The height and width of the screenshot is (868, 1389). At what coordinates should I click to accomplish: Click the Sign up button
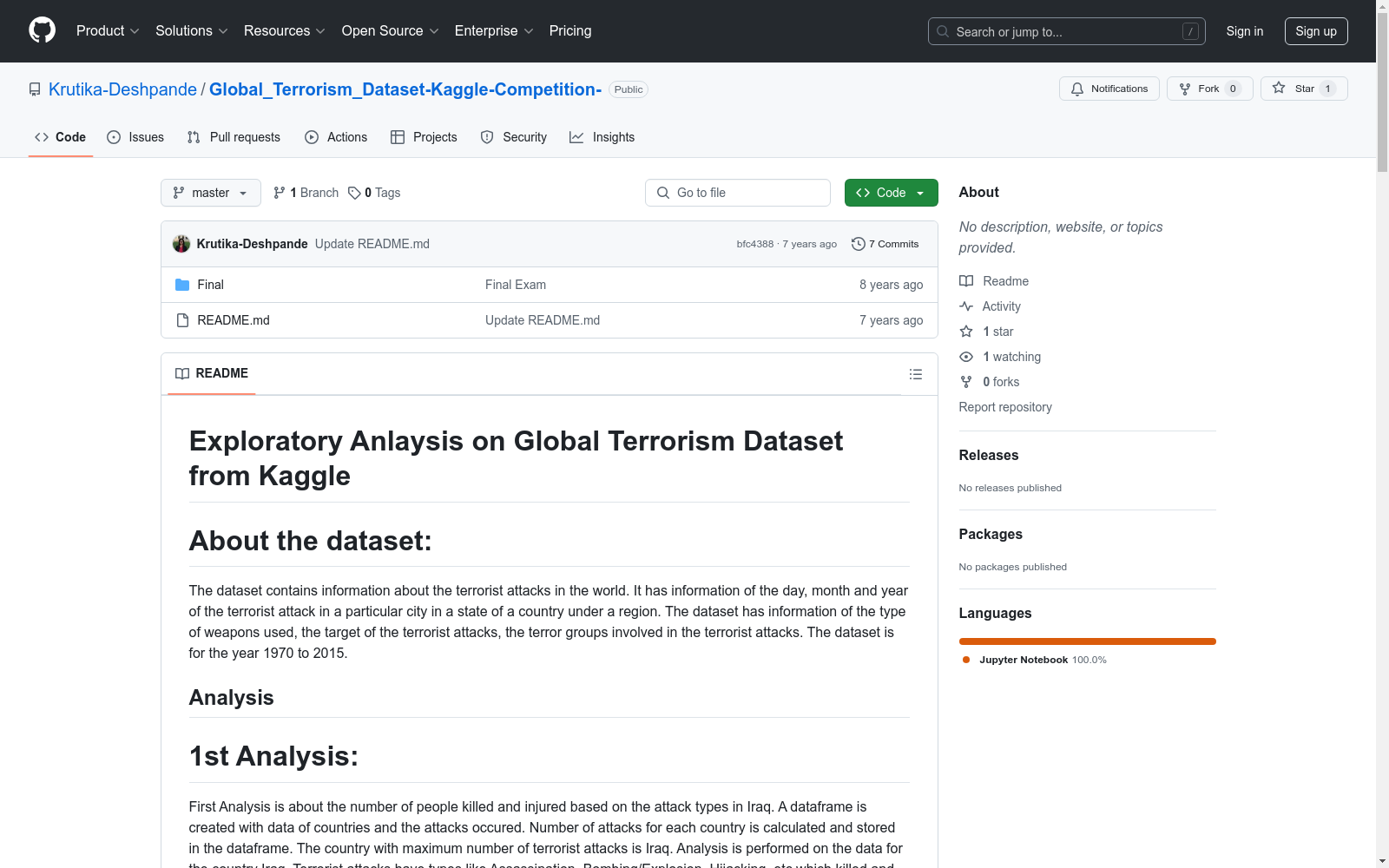tap(1316, 31)
